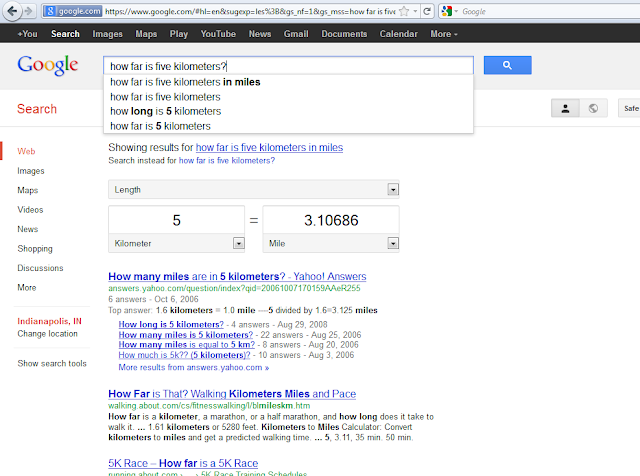Expand the More menu in black bar

coord(444,34)
